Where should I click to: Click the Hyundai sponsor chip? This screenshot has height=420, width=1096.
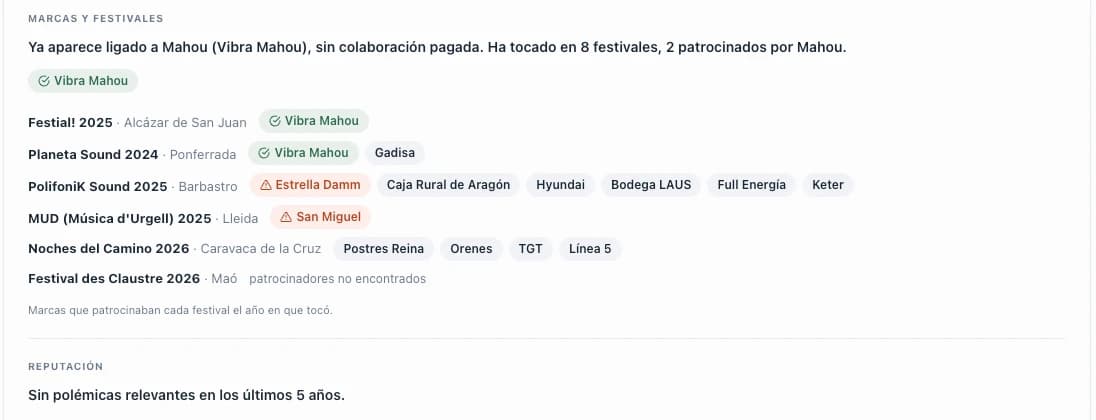tap(561, 185)
